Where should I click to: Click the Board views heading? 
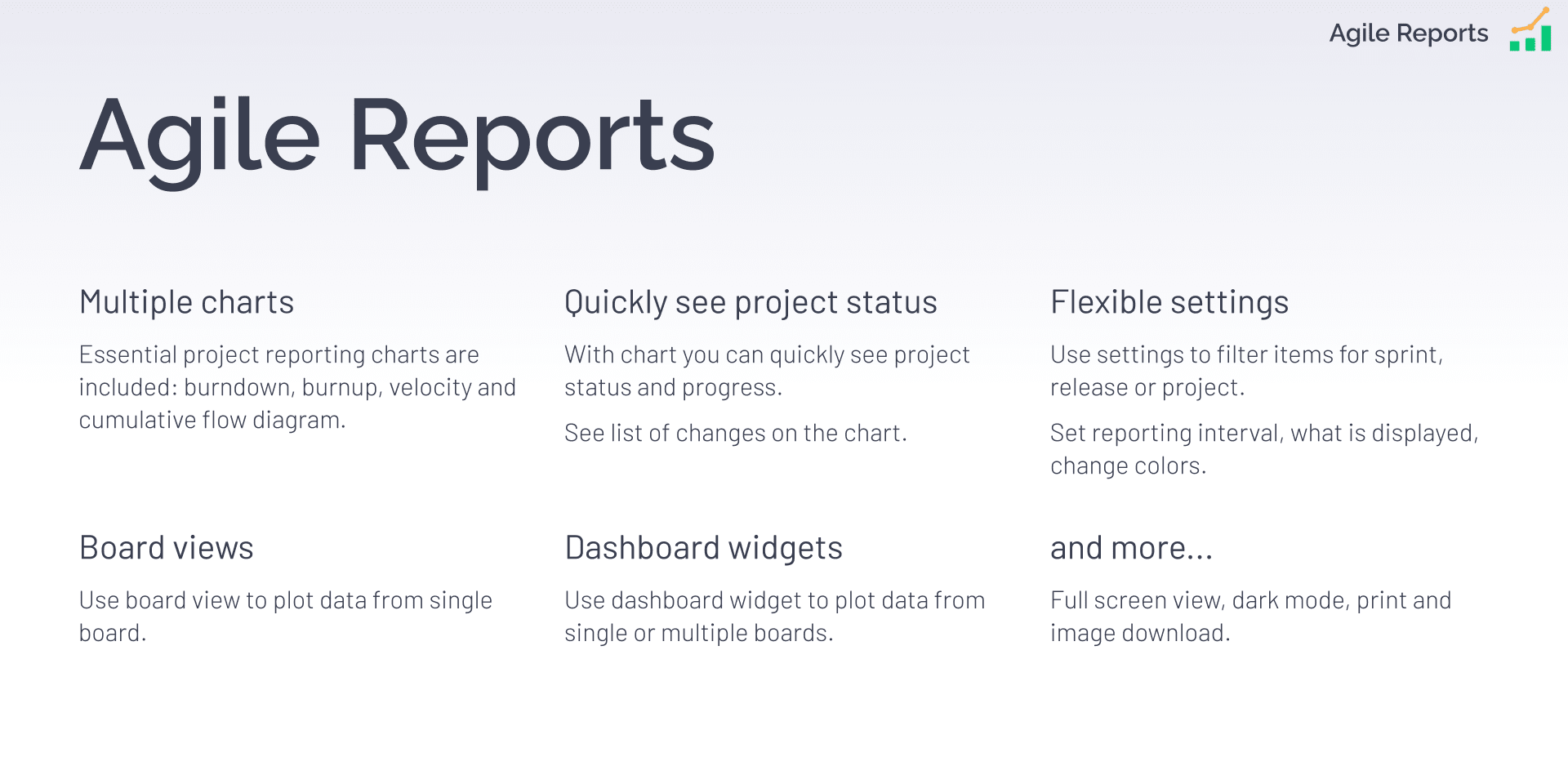click(x=167, y=548)
